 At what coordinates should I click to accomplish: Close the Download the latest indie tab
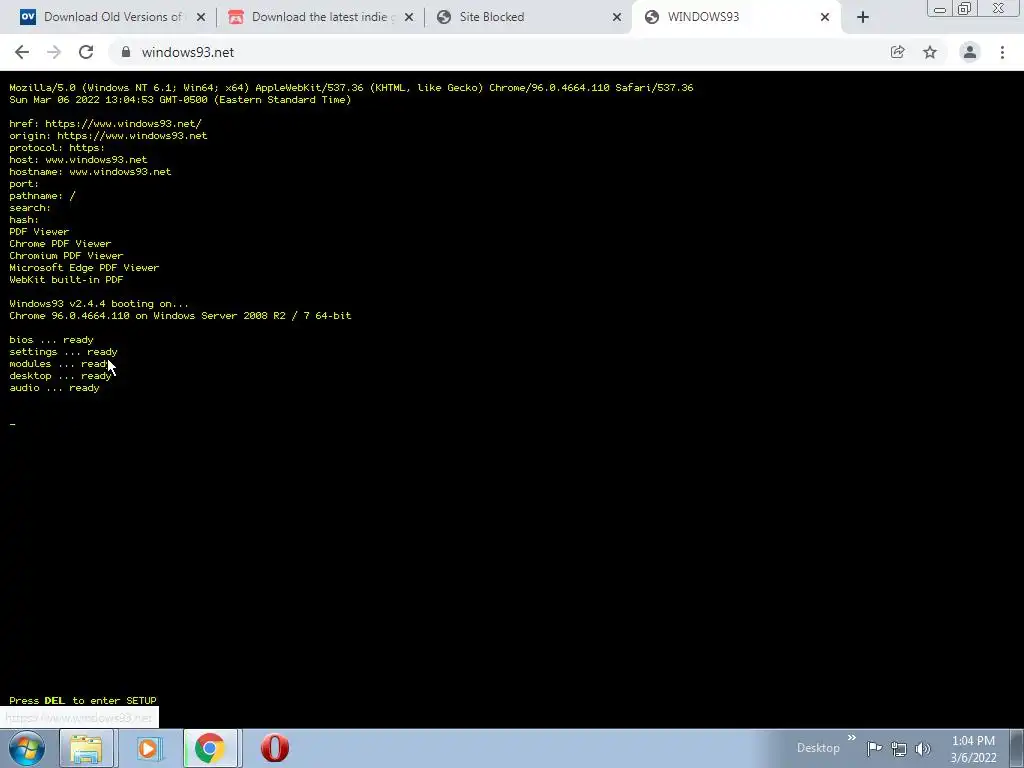pyautogui.click(x=409, y=17)
